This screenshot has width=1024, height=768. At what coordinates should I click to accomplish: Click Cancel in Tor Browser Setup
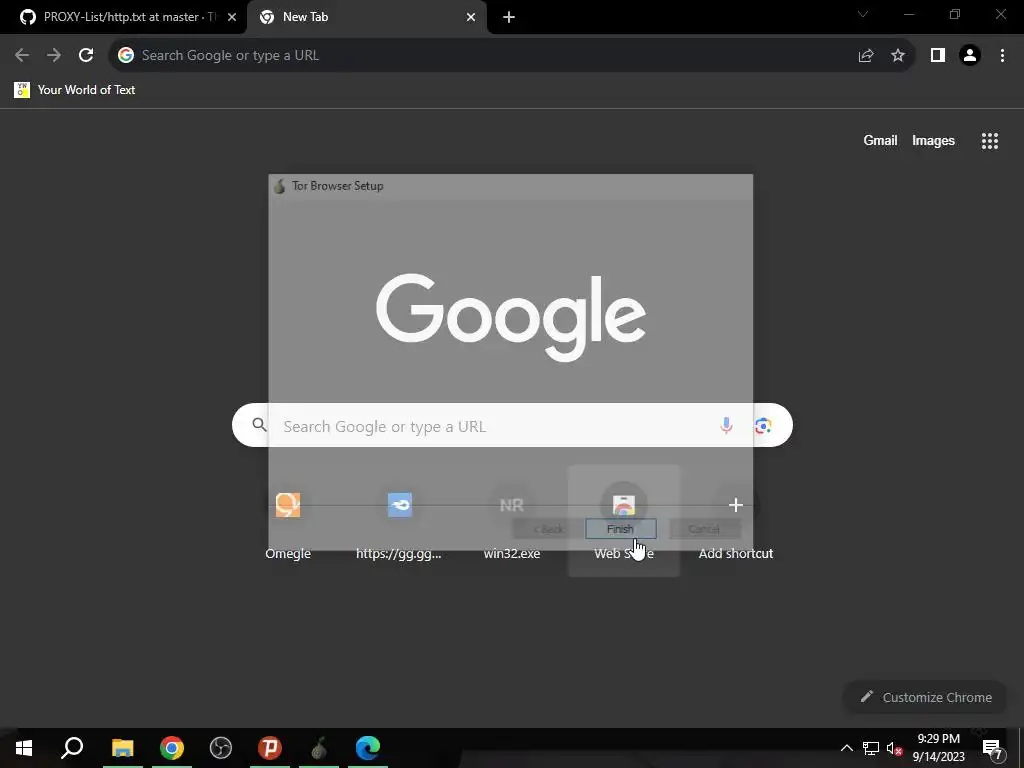704,529
